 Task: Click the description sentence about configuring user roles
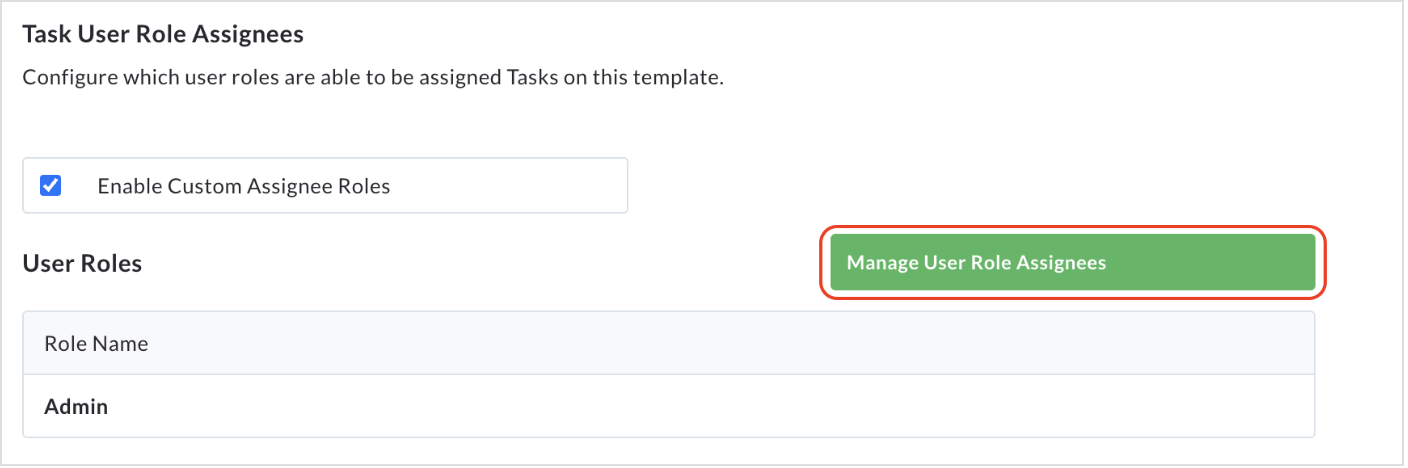coord(372,78)
